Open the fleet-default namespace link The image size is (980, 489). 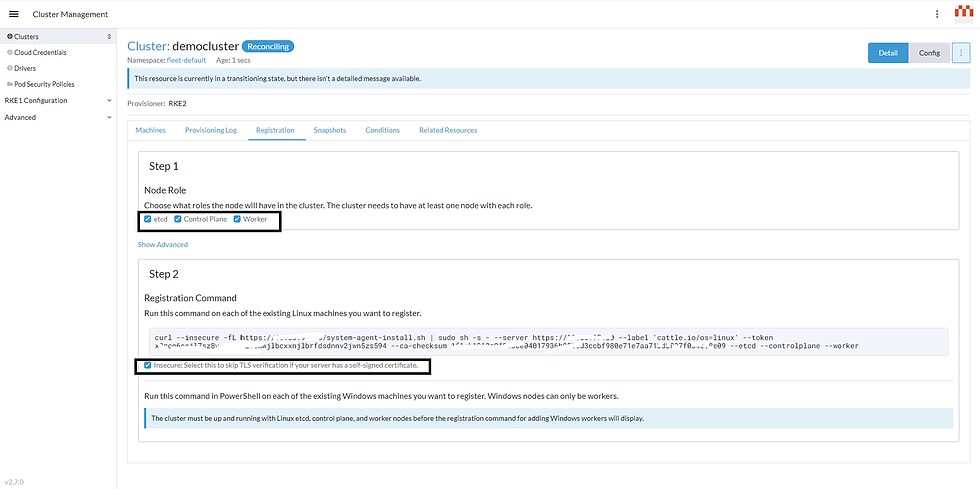(x=186, y=61)
